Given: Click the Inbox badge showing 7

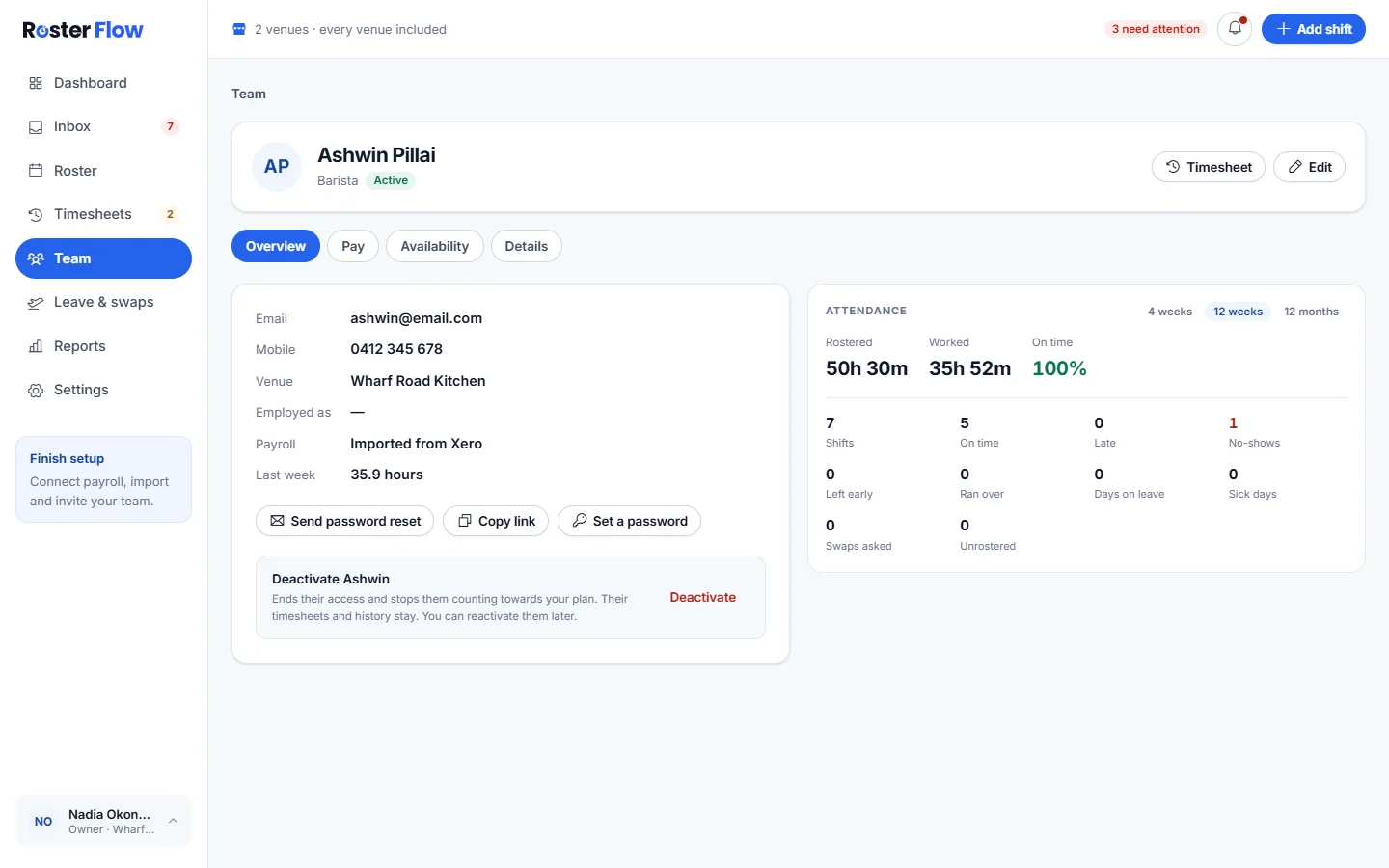Looking at the screenshot, I should 171,126.
